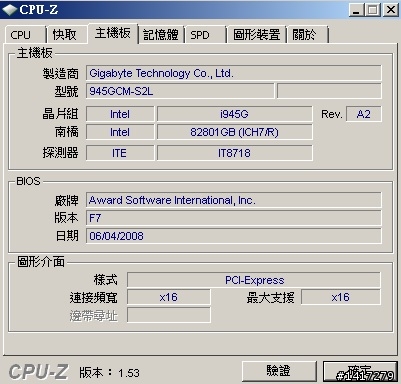Viewport: 401px width, 384px height.
Task: Click the i945G chipset value
Action: 235,114
